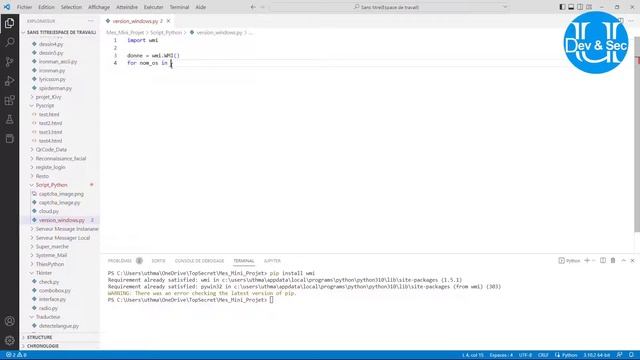
Task: Expand the Reconnaissance_facial folder
Action: (60, 158)
